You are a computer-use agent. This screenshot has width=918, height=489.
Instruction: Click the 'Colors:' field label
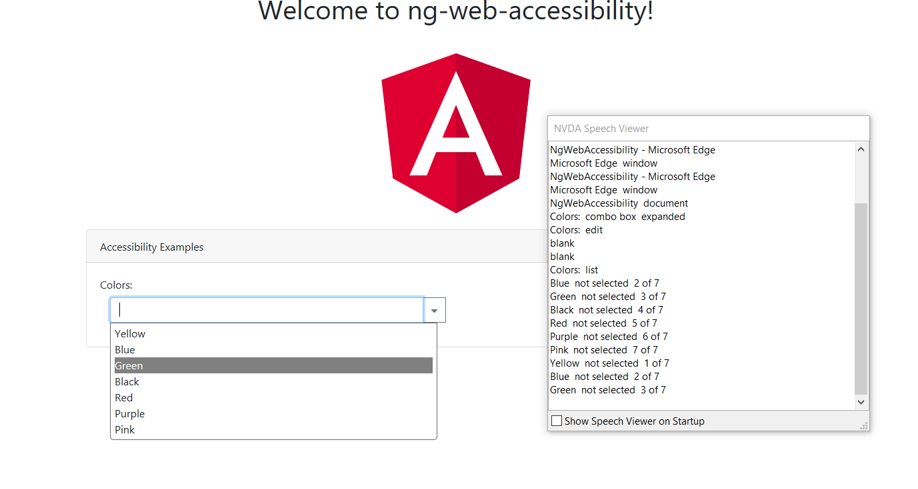tap(116, 285)
